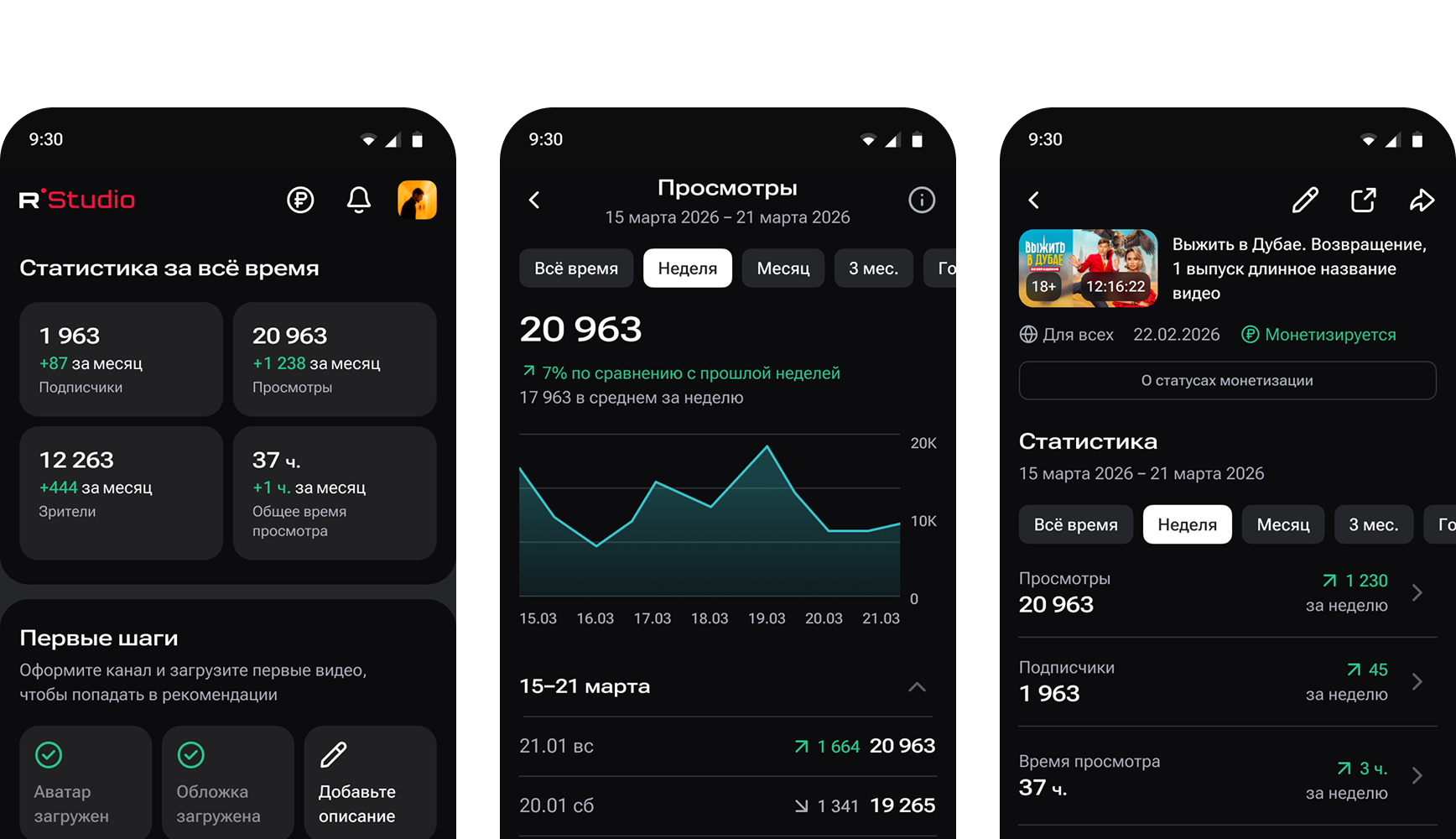Tap the green arrow next to 3 ч.
The image size is (1456, 839).
[1344, 769]
